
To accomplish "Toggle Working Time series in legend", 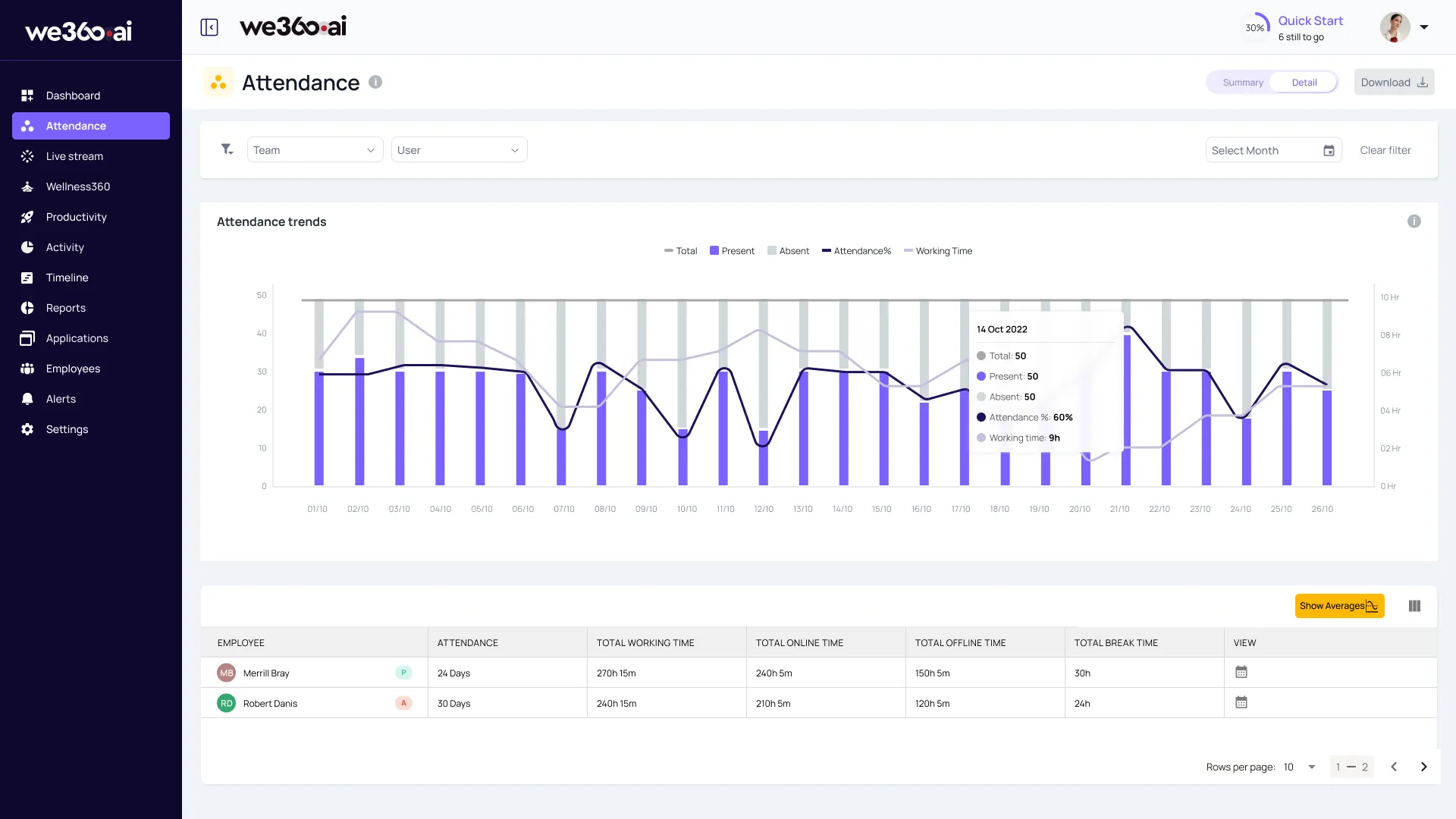I will tap(938, 251).
